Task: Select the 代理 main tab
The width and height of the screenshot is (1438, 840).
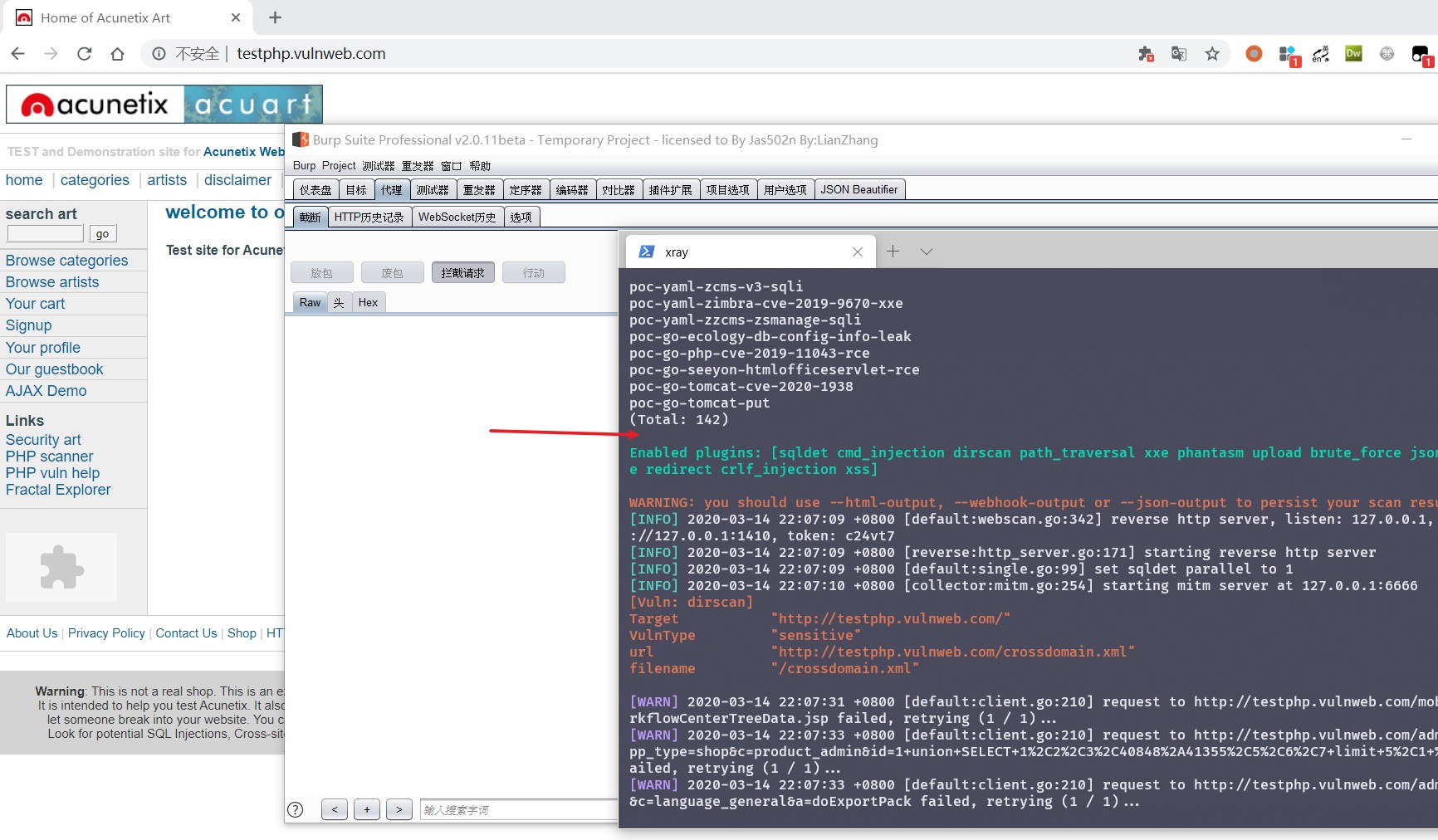Action: (392, 190)
